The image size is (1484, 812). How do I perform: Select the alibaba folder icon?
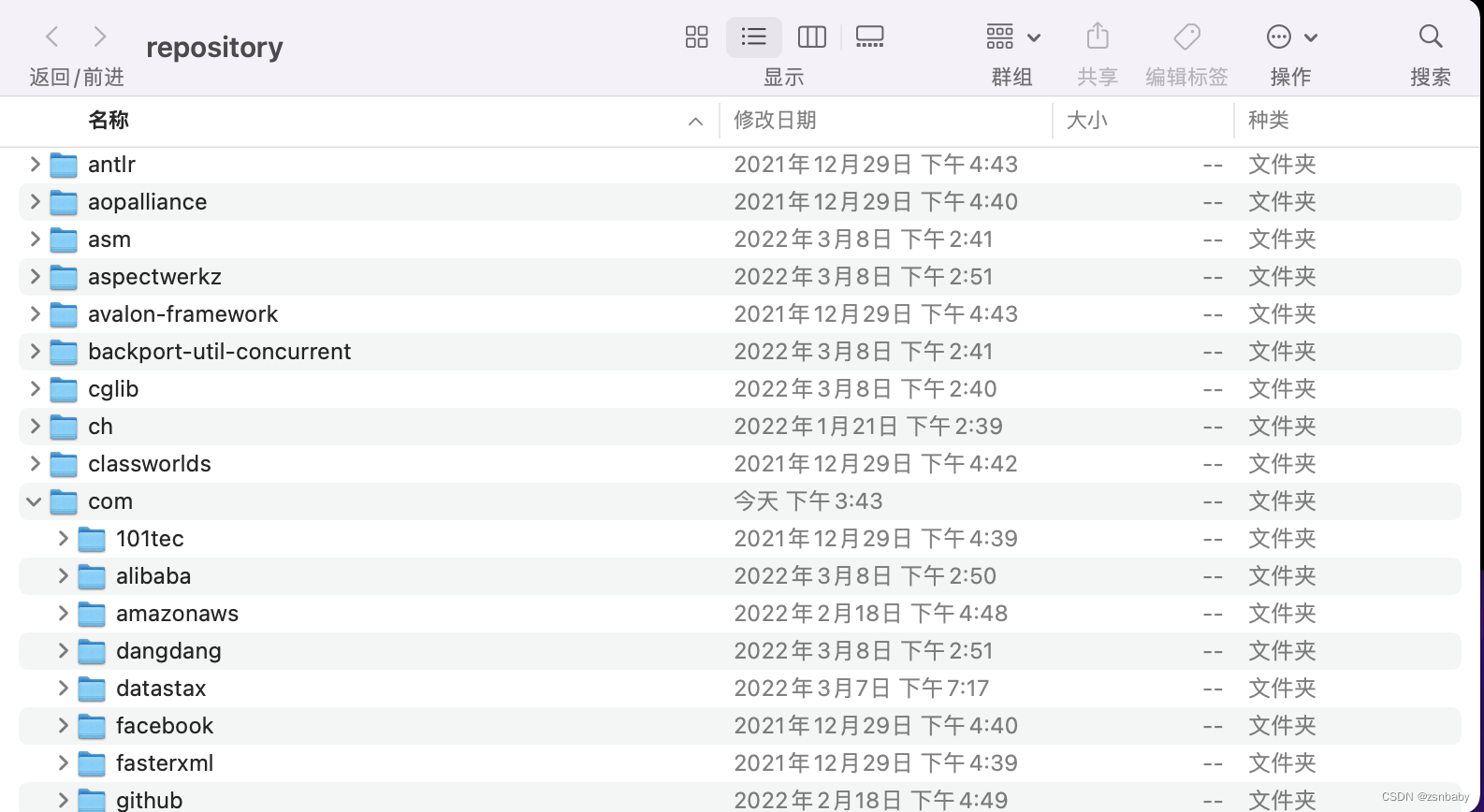tap(92, 576)
